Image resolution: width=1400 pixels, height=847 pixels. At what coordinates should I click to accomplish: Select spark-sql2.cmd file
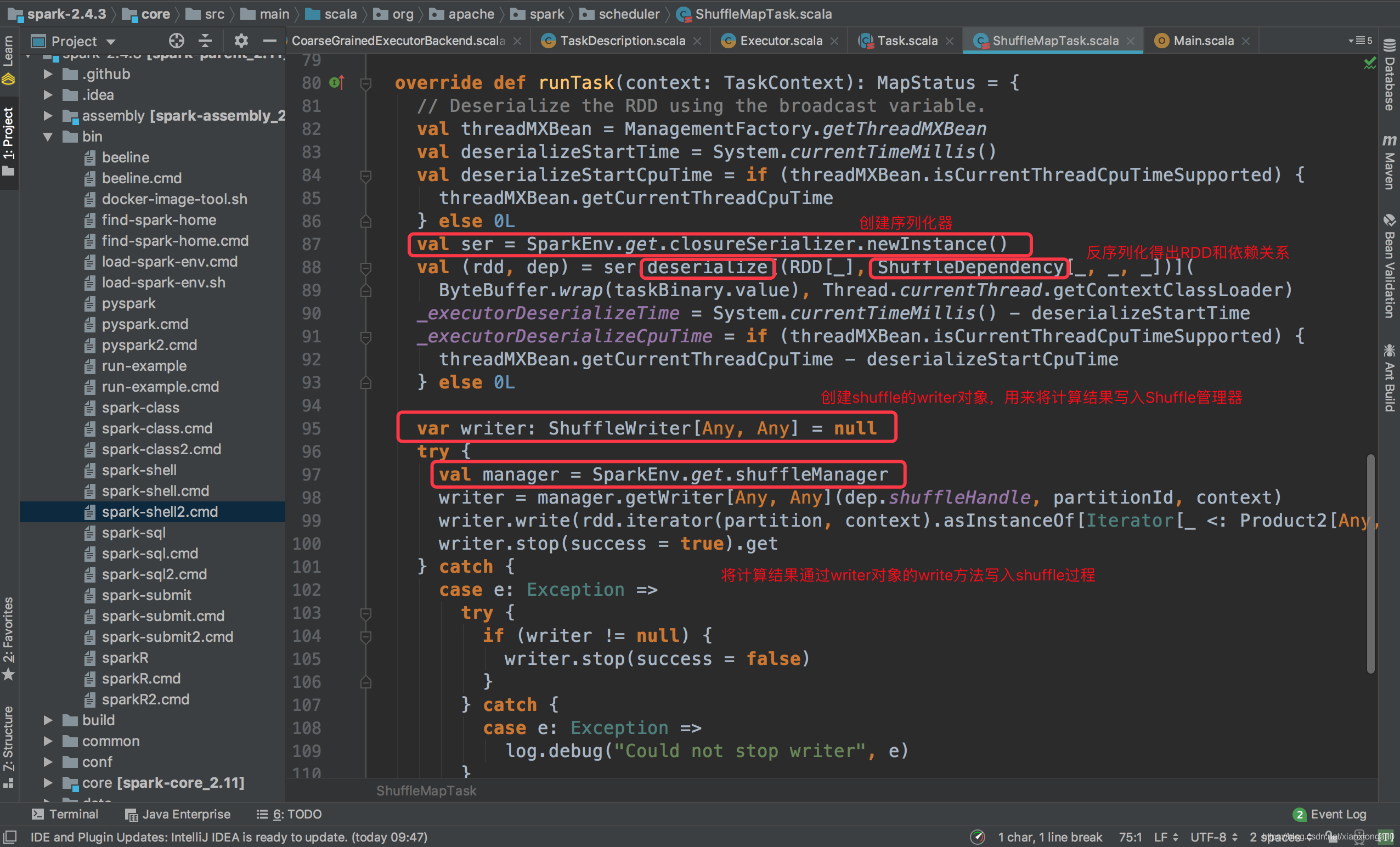click(154, 574)
